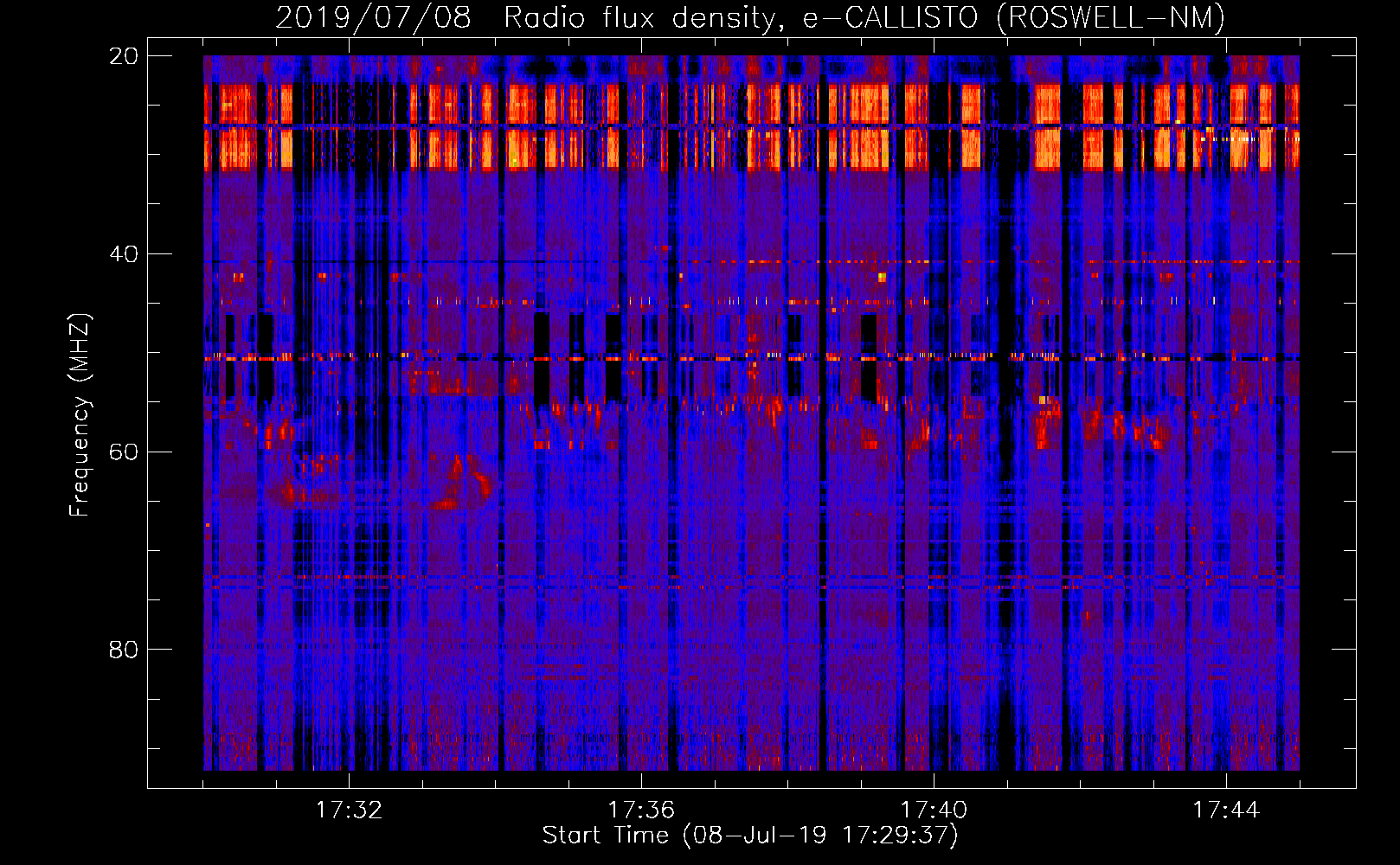Click the 17:40 time tick label

[x=934, y=811]
